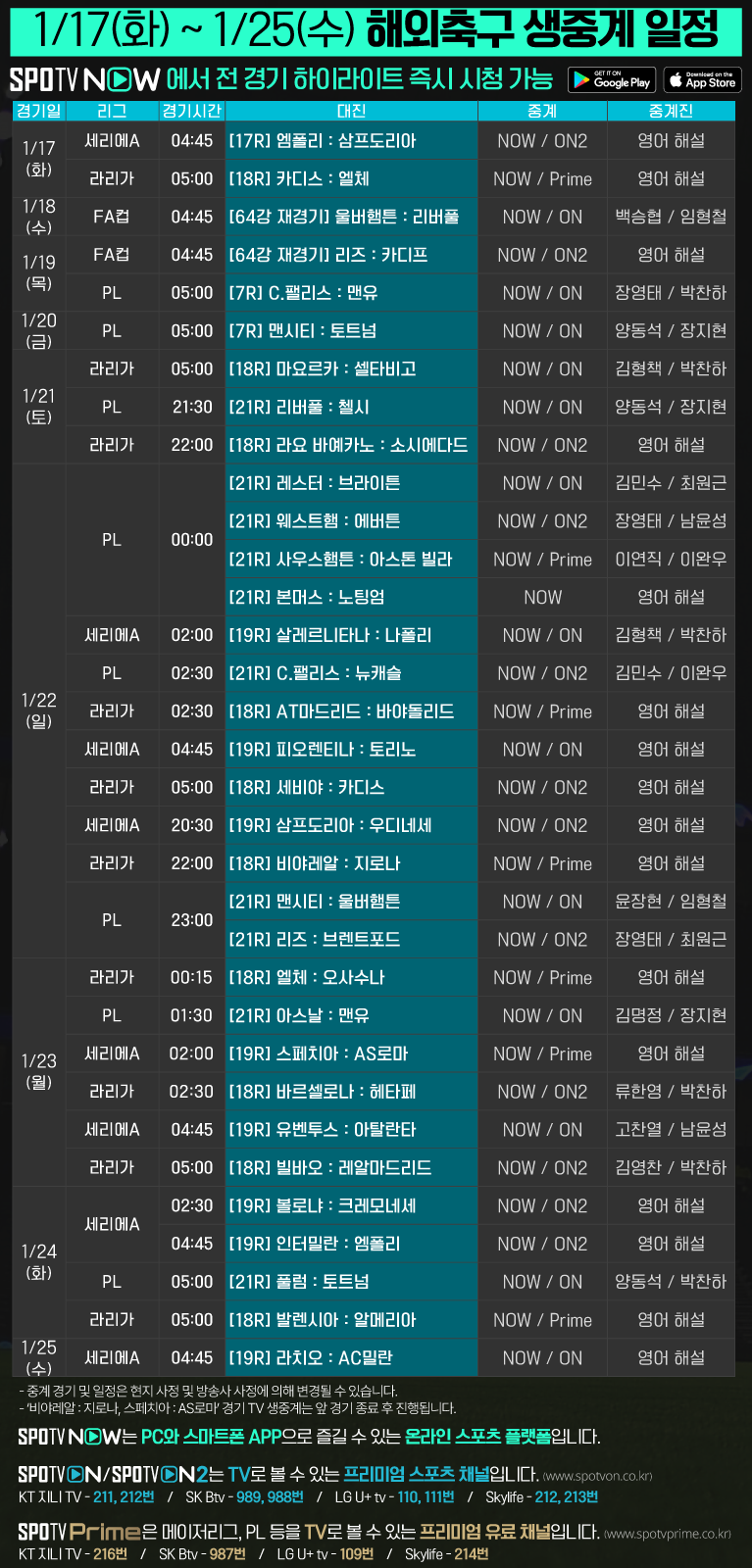Click the SPOTV Prime logo at bottom
The image size is (752, 1568).
click(79, 1532)
